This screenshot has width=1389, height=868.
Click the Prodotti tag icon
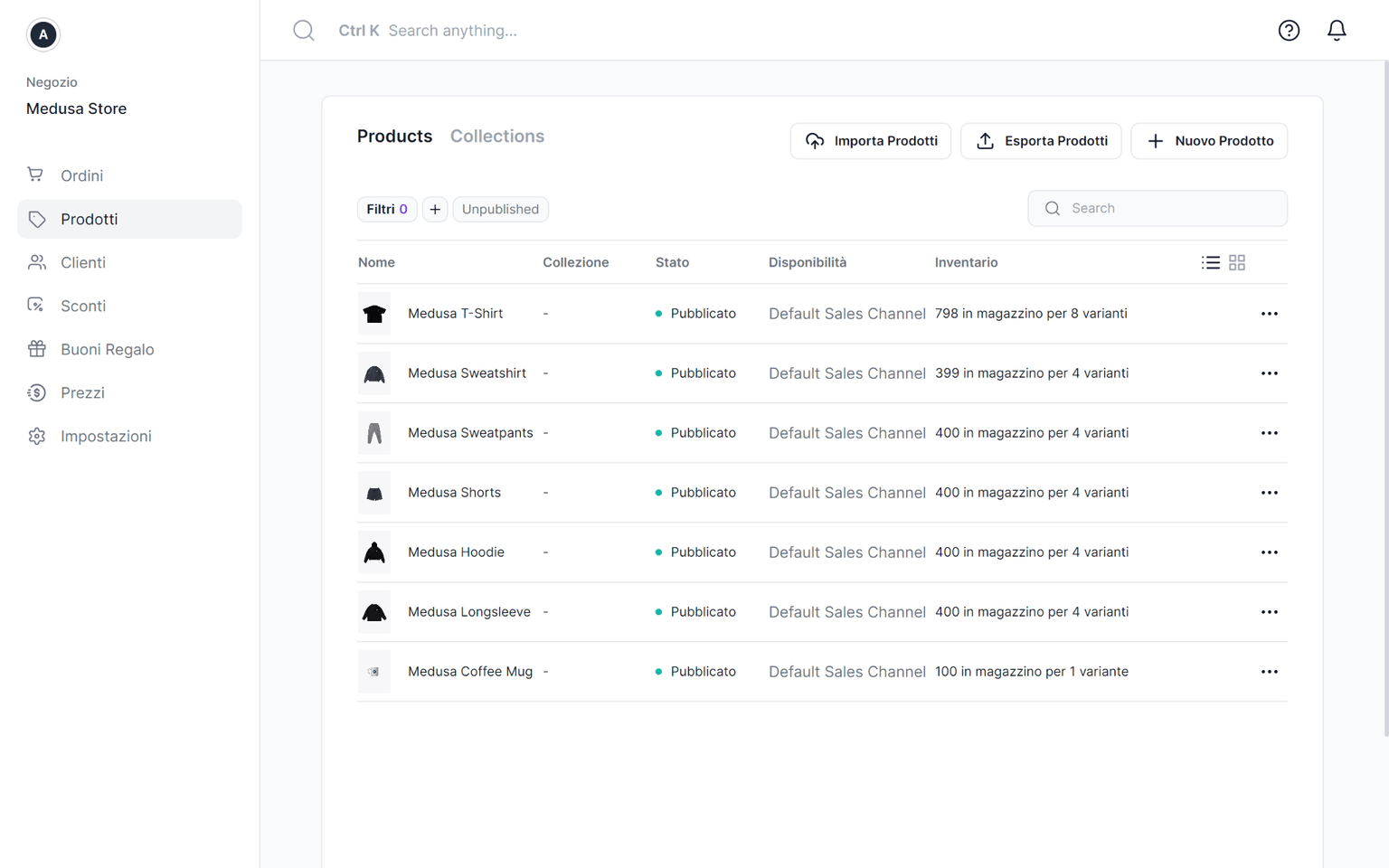click(36, 219)
